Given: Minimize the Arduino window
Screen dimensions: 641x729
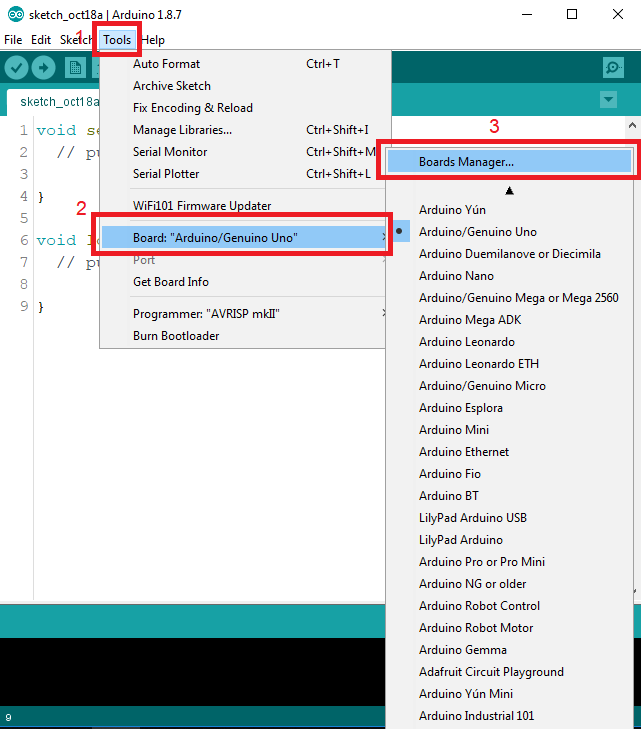Looking at the screenshot, I should pos(527,14).
